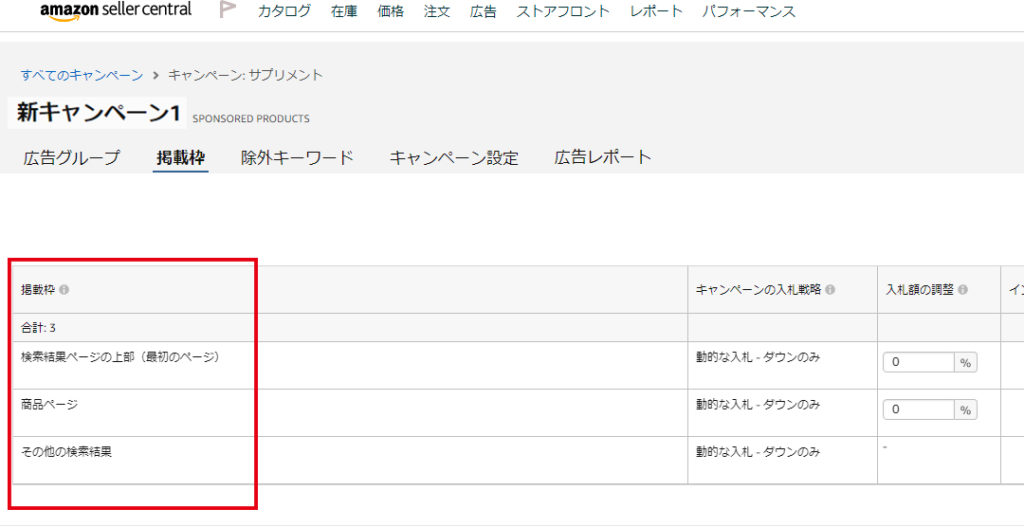Click 動的な入札 - ダウンのみ in 検索結果ページの上部 row
This screenshot has height=527, width=1024.
tap(758, 357)
